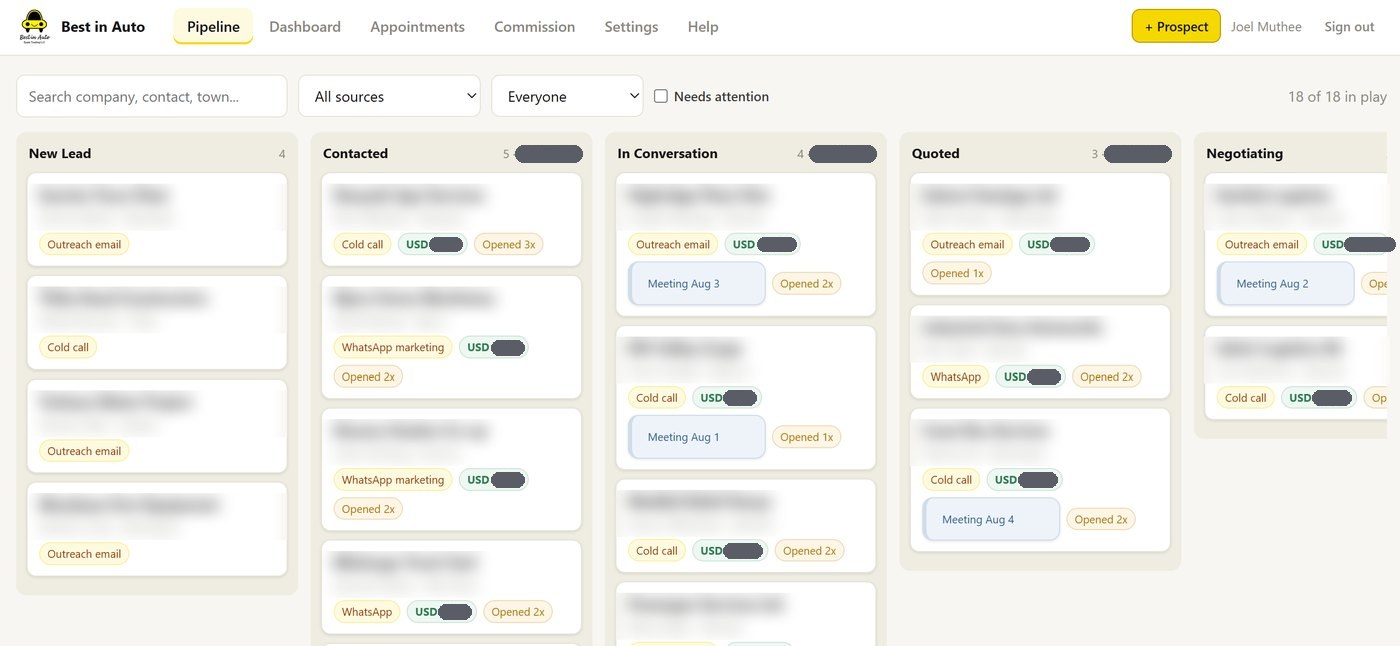Click the '18 of 18 in play' count

pos(1337,96)
